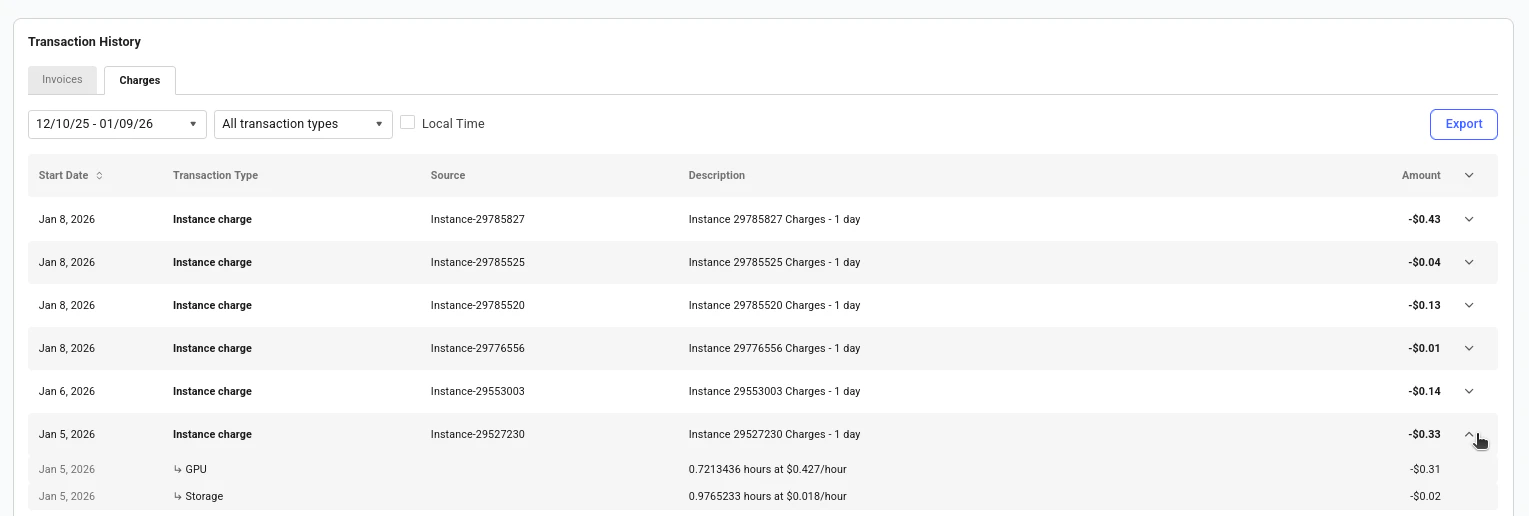
Task: Select source text Instance-29785525
Action: click(x=478, y=262)
